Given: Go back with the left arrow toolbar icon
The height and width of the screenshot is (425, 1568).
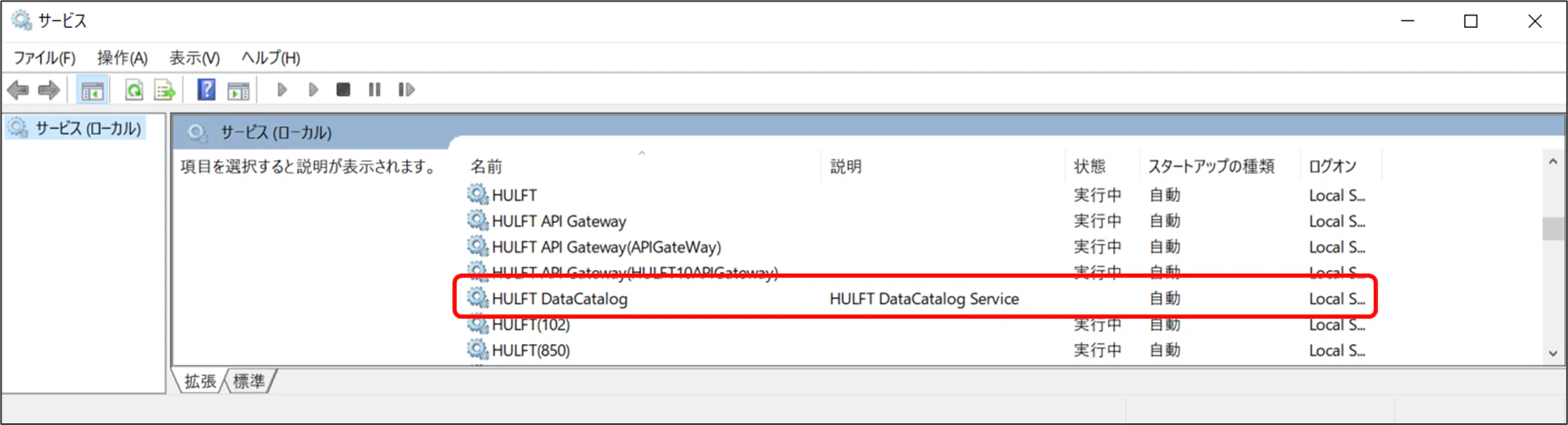Looking at the screenshot, I should tap(17, 90).
